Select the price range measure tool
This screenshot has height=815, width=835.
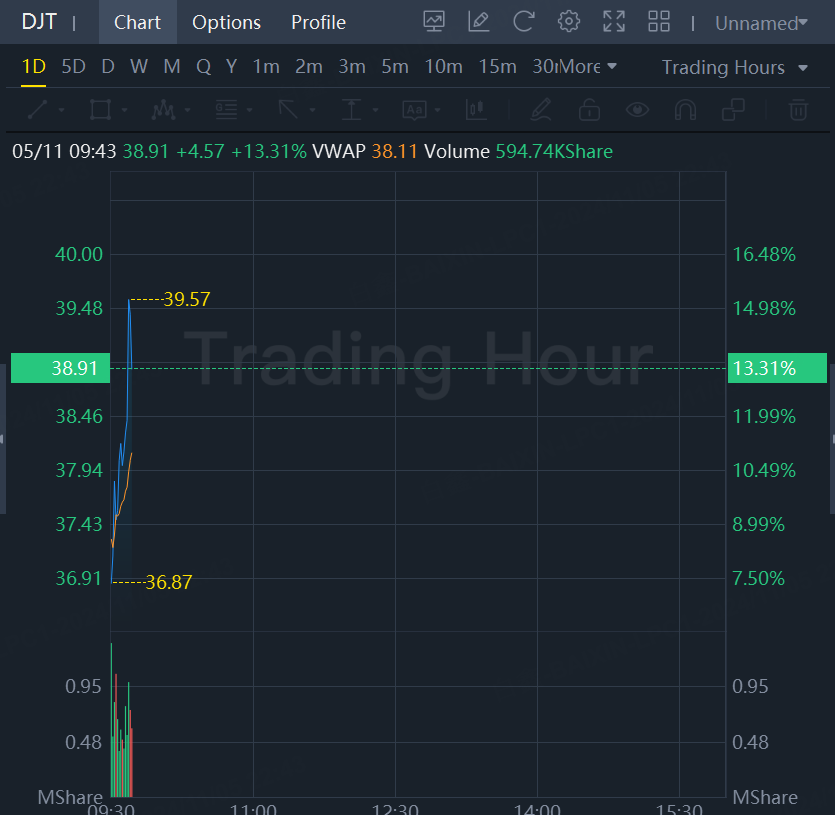(x=351, y=110)
